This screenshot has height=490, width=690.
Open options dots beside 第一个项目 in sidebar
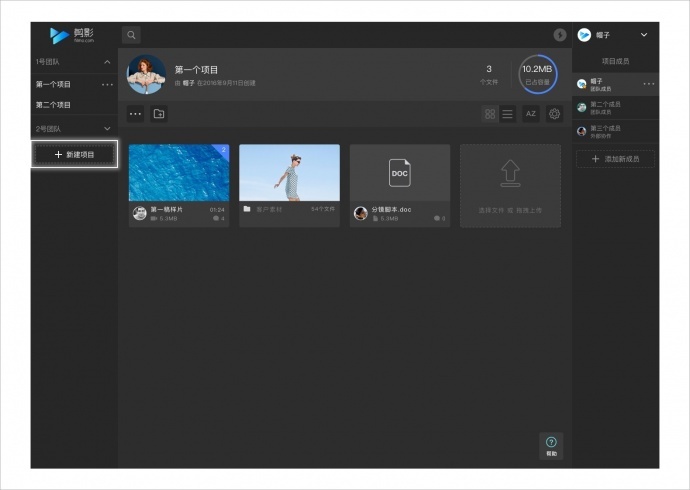(x=107, y=84)
